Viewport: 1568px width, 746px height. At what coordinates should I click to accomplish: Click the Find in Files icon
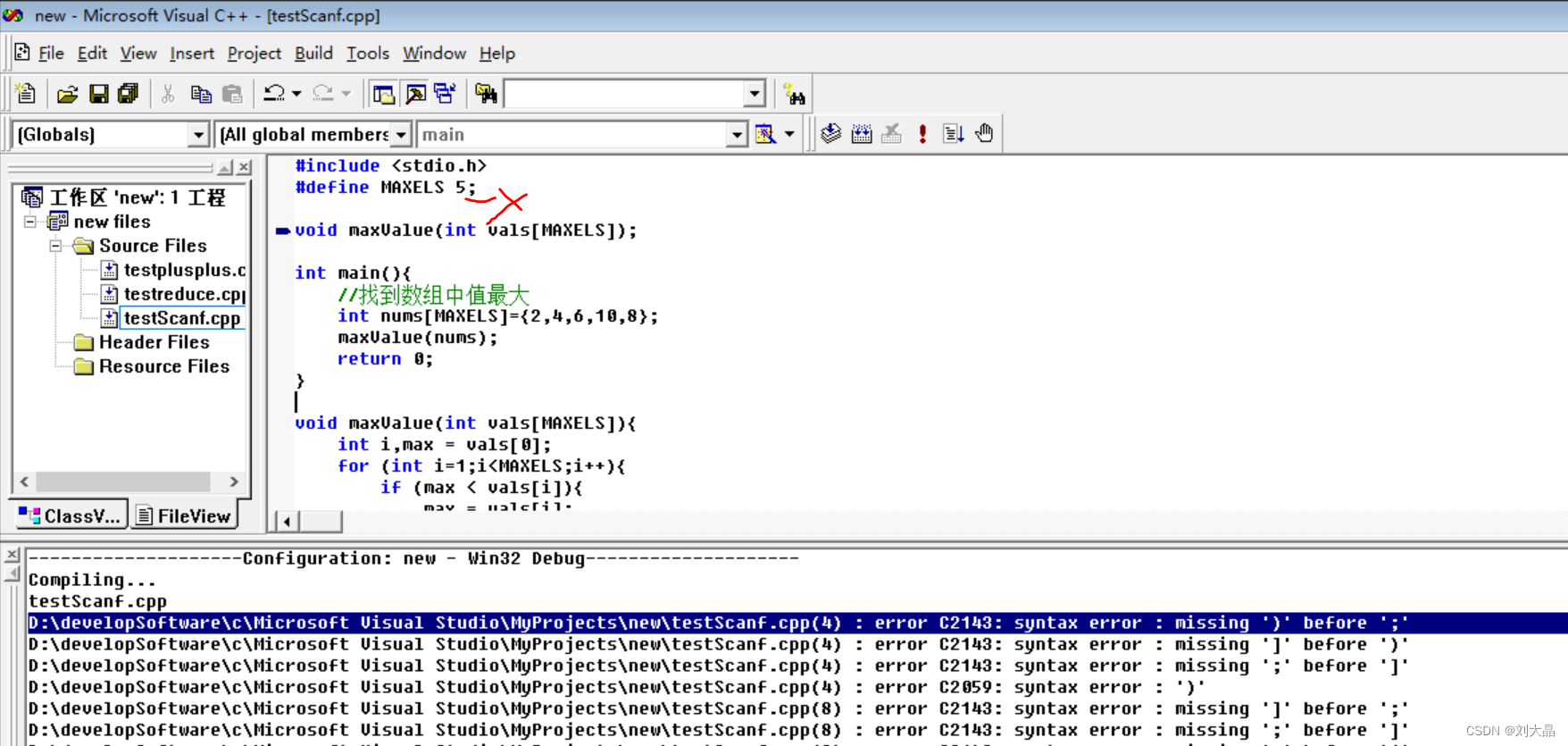pyautogui.click(x=487, y=94)
